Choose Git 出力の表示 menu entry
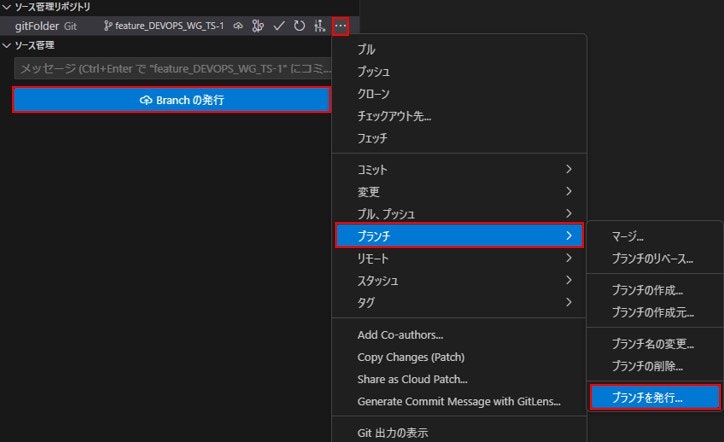Image resolution: width=724 pixels, height=442 pixels. coord(459,433)
